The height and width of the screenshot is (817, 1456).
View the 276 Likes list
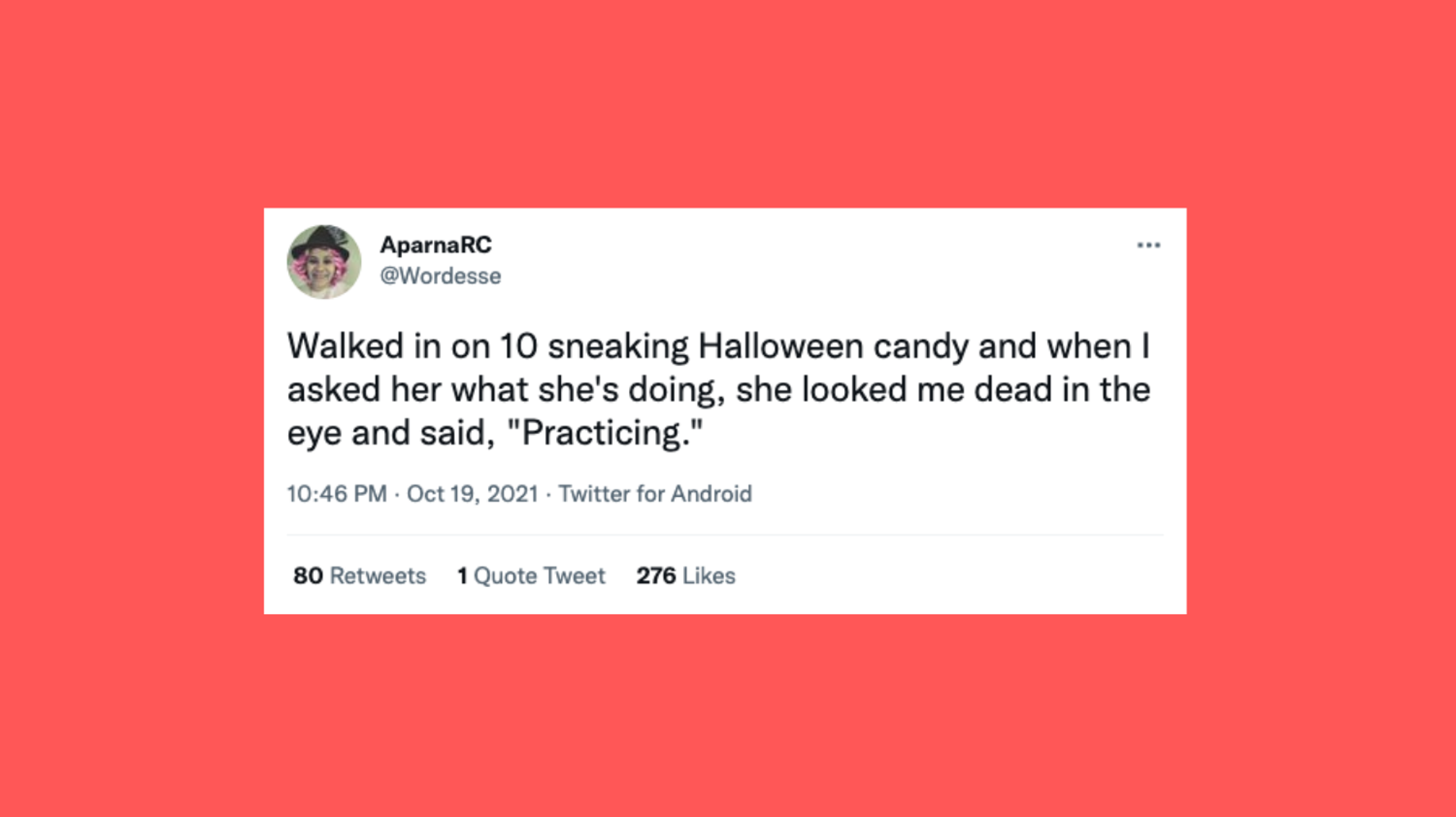[x=686, y=576]
